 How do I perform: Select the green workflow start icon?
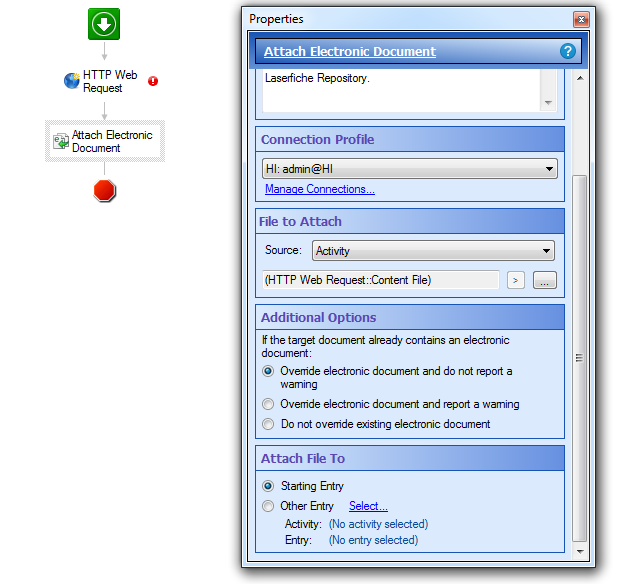(104, 24)
